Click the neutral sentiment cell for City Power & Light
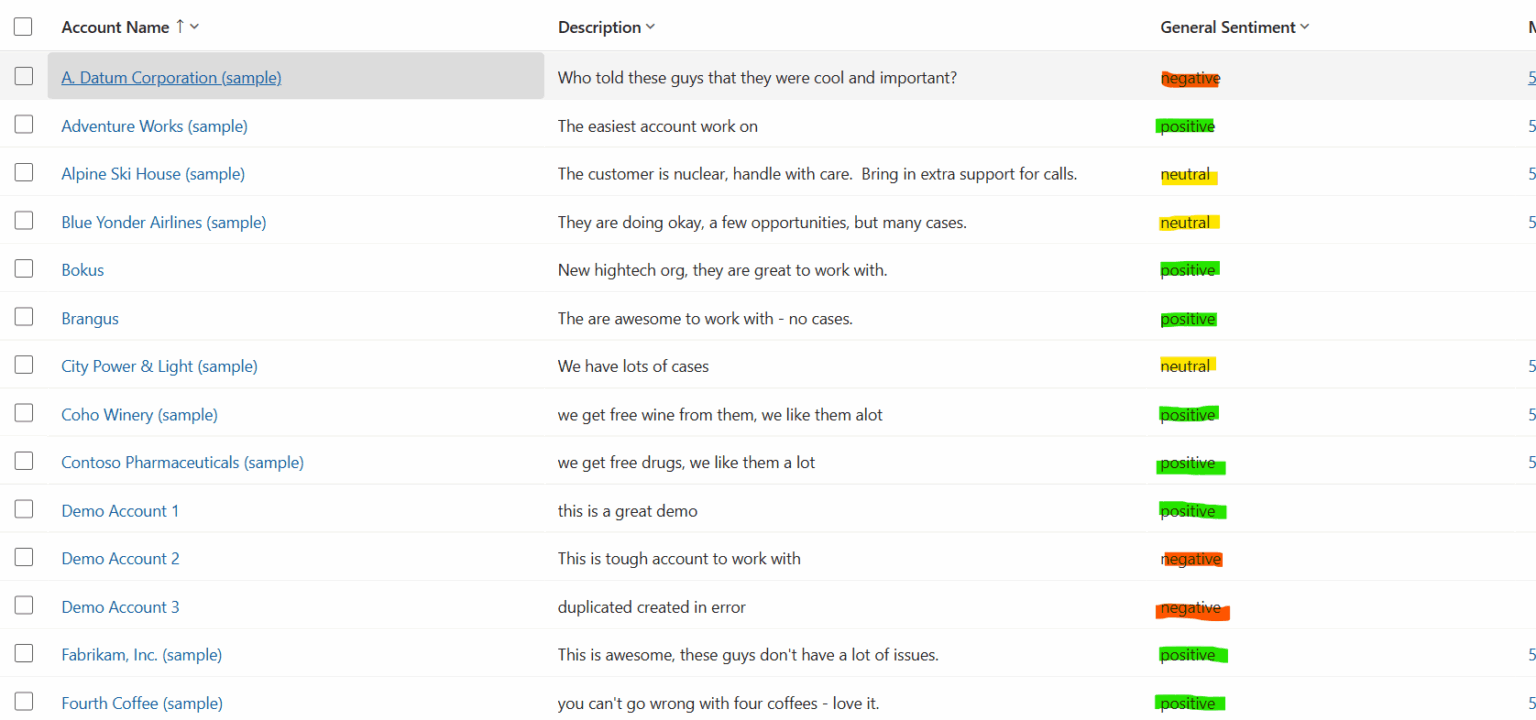This screenshot has height=720, width=1536. pos(1186,366)
